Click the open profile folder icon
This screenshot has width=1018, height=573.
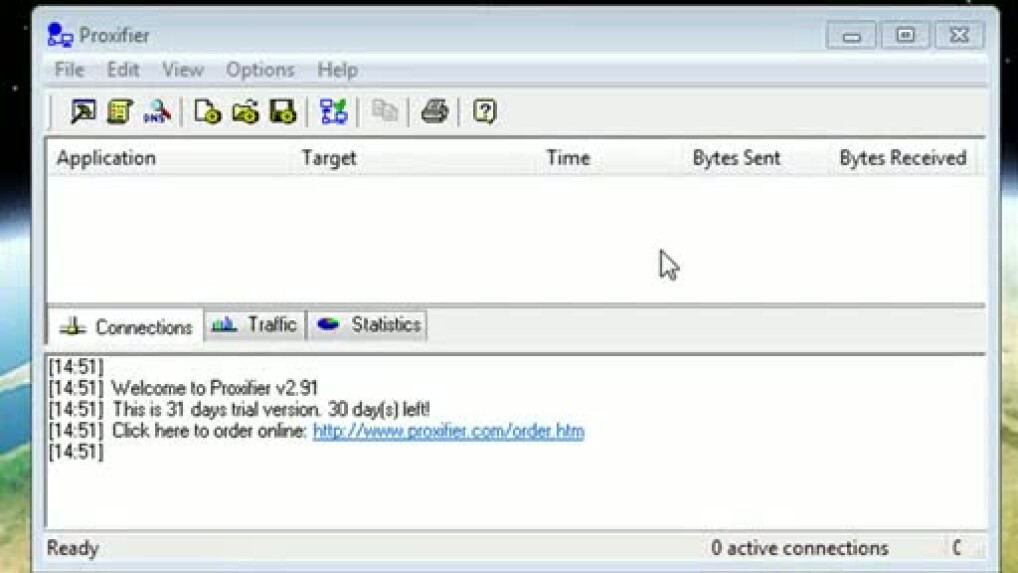[x=245, y=111]
